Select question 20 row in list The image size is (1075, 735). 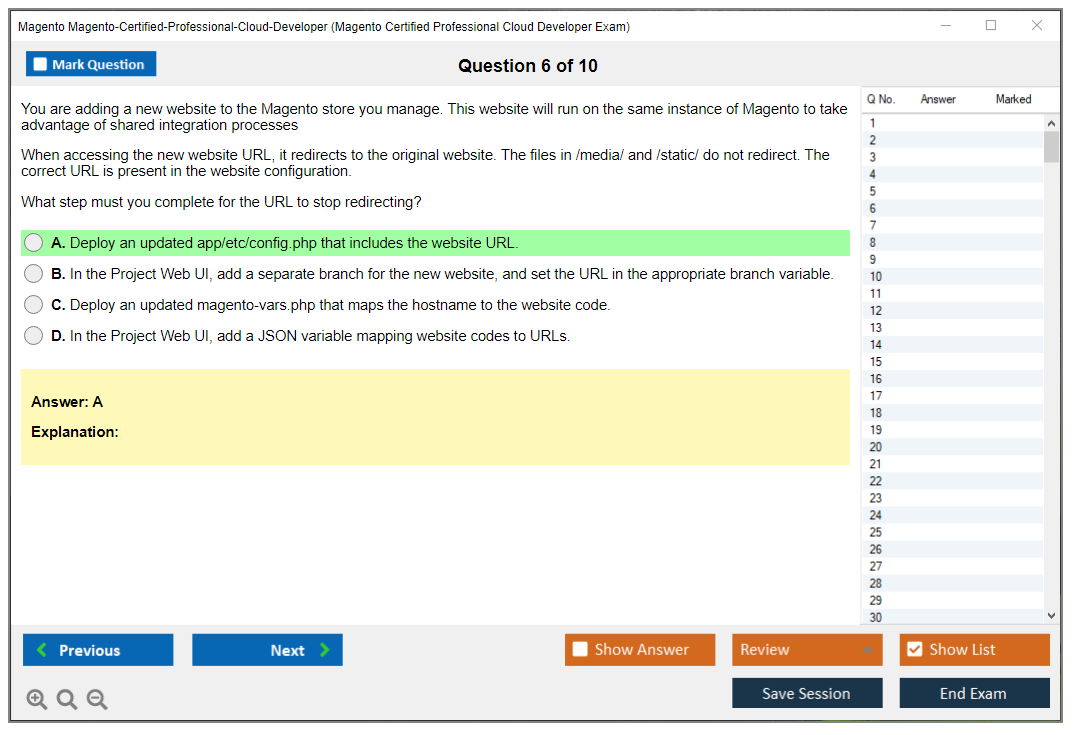click(876, 447)
